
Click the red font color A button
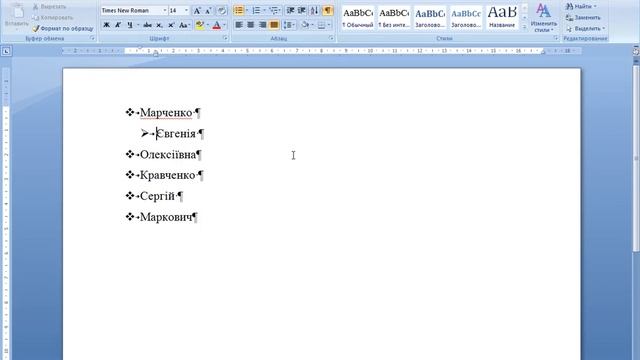click(217, 25)
